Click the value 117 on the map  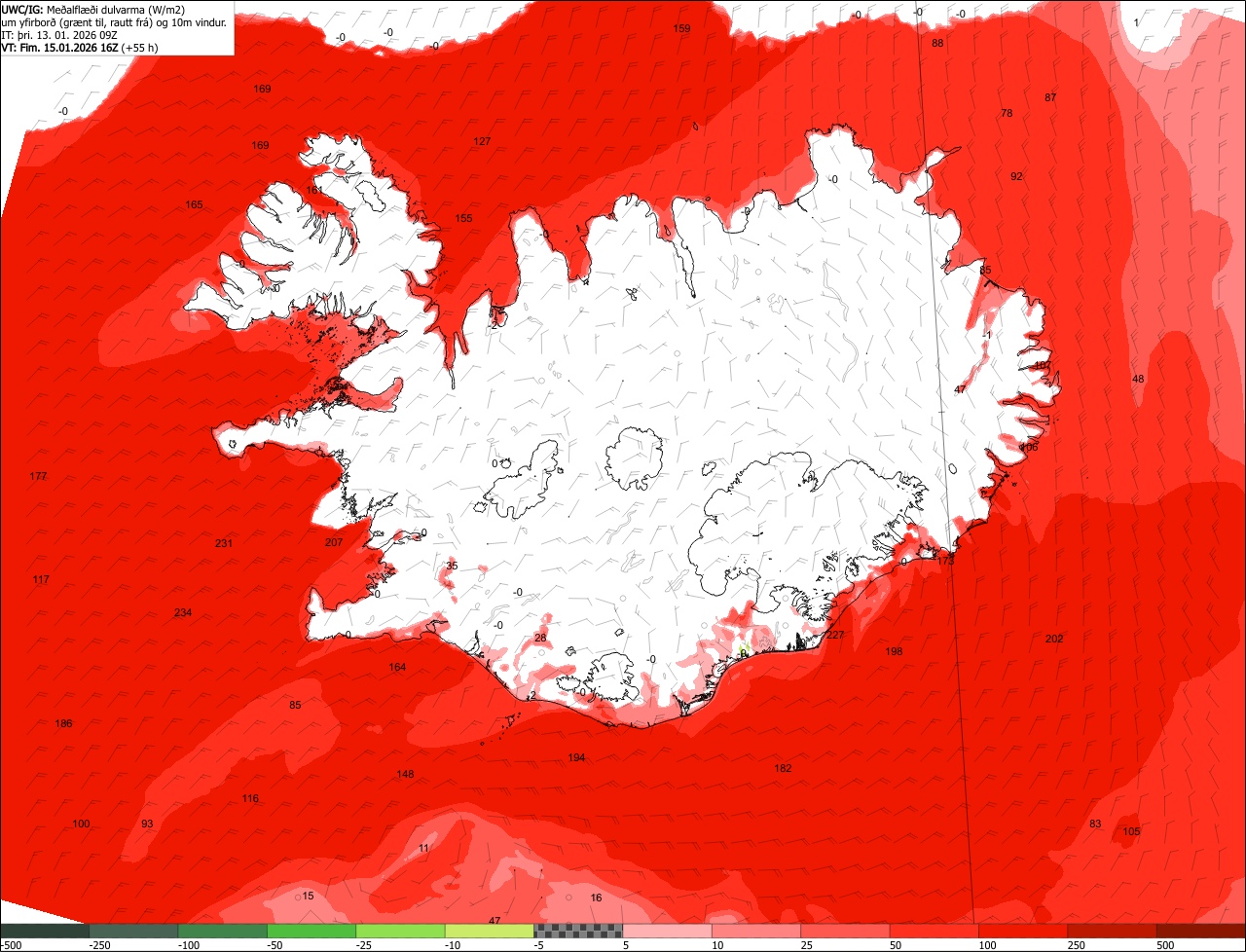click(40, 579)
